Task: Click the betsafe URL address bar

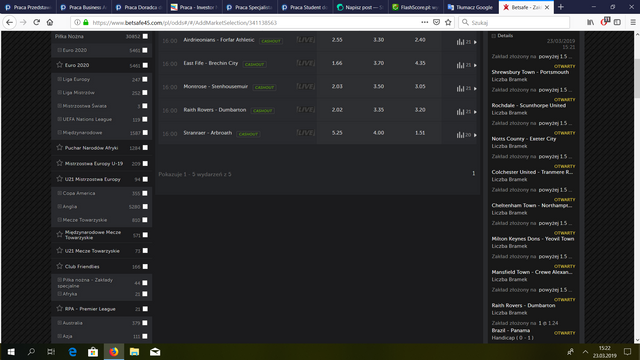Action: 255,22
